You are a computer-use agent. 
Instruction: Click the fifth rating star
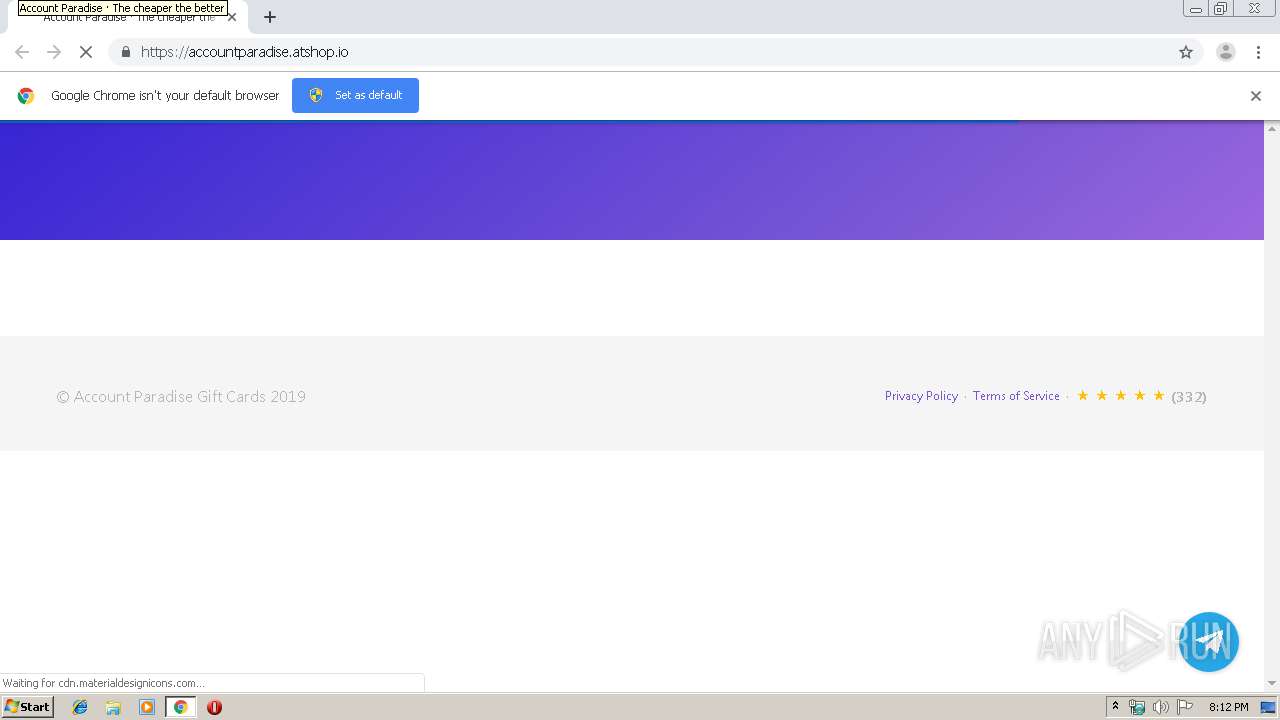coord(1159,396)
